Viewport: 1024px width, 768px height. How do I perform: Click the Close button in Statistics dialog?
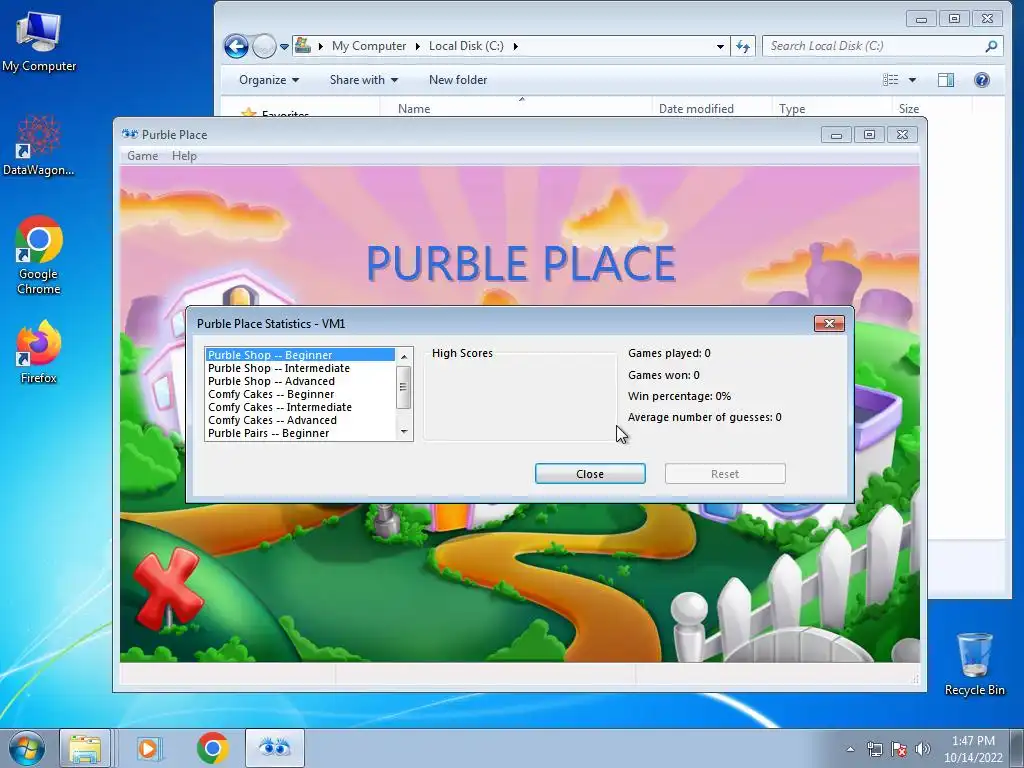tap(590, 473)
